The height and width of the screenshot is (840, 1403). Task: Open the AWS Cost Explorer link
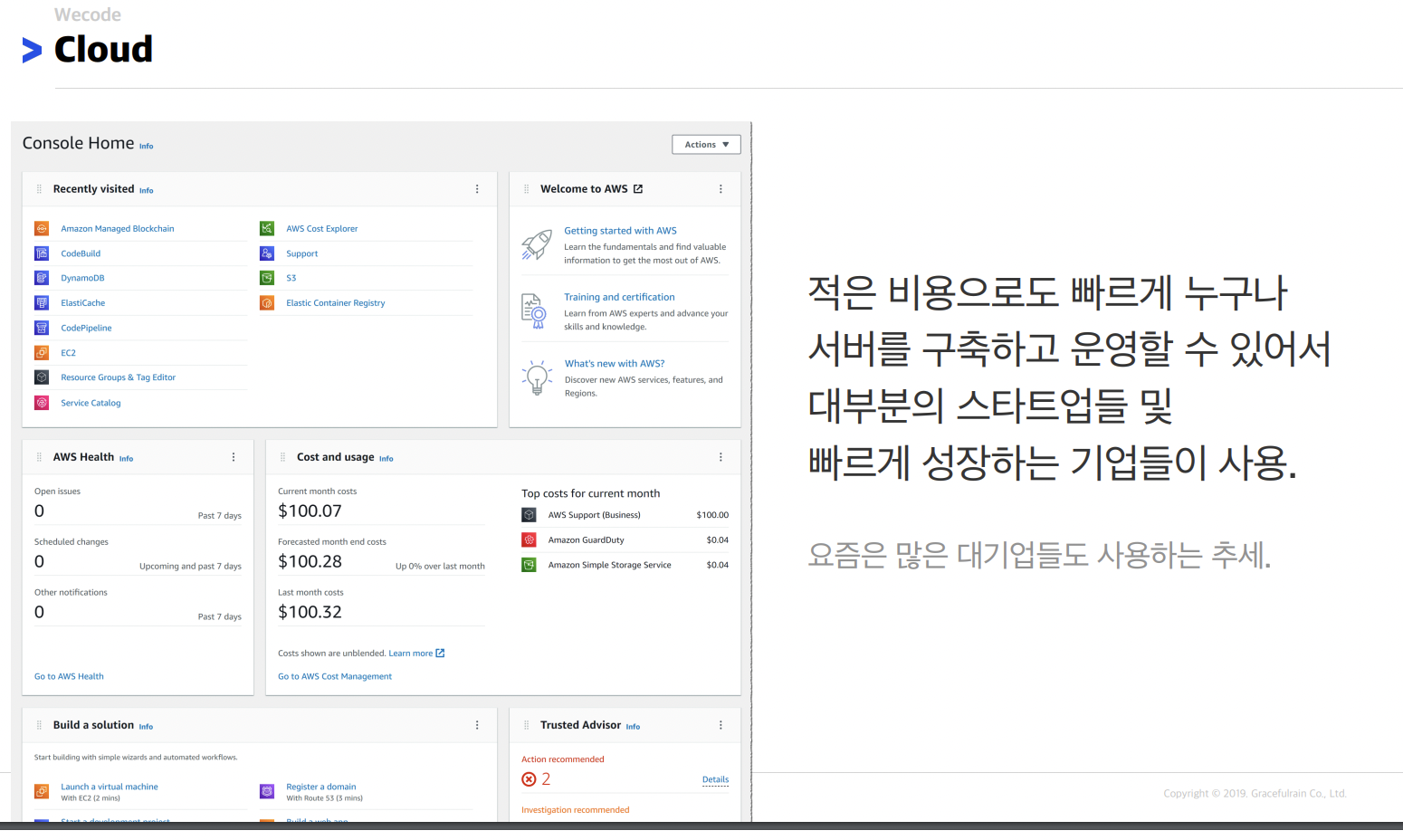[x=322, y=229]
